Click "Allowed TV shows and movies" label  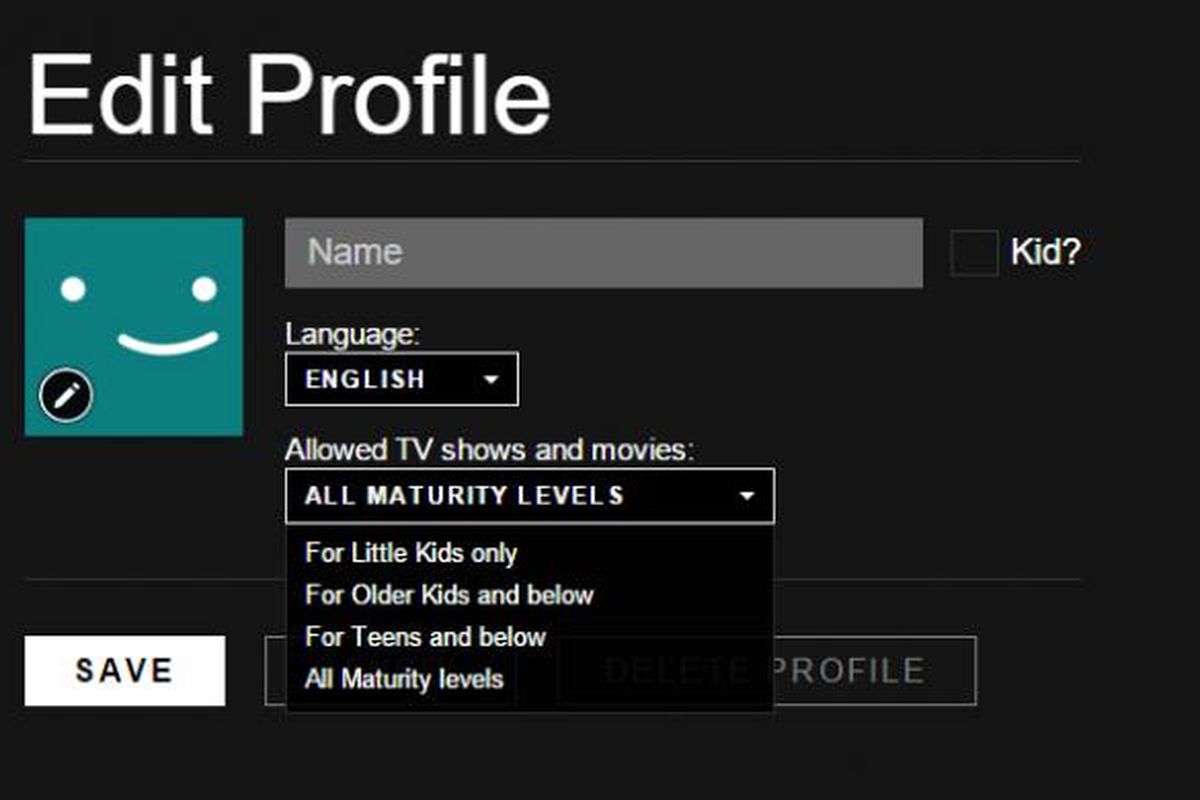pyautogui.click(x=489, y=450)
